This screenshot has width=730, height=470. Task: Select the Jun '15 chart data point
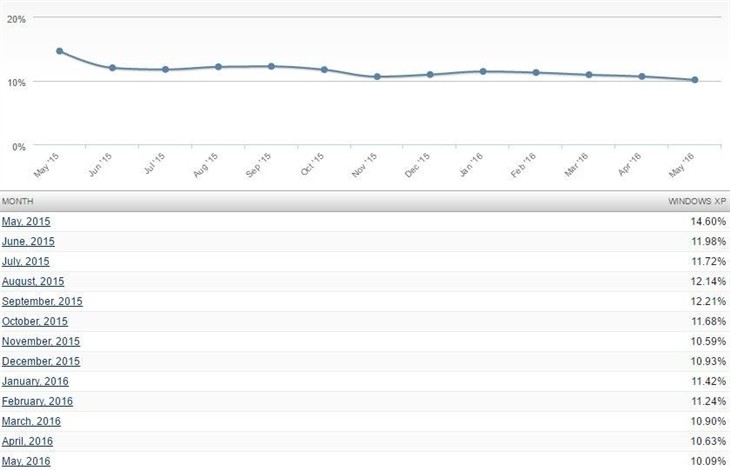coord(113,68)
